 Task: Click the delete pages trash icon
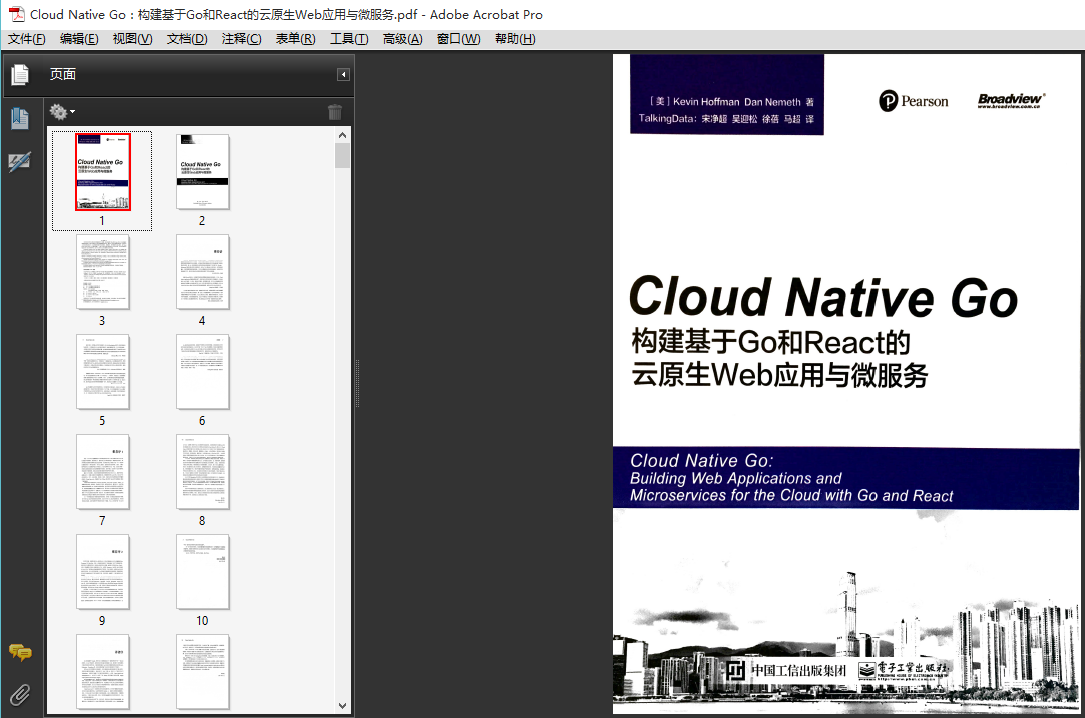335,111
